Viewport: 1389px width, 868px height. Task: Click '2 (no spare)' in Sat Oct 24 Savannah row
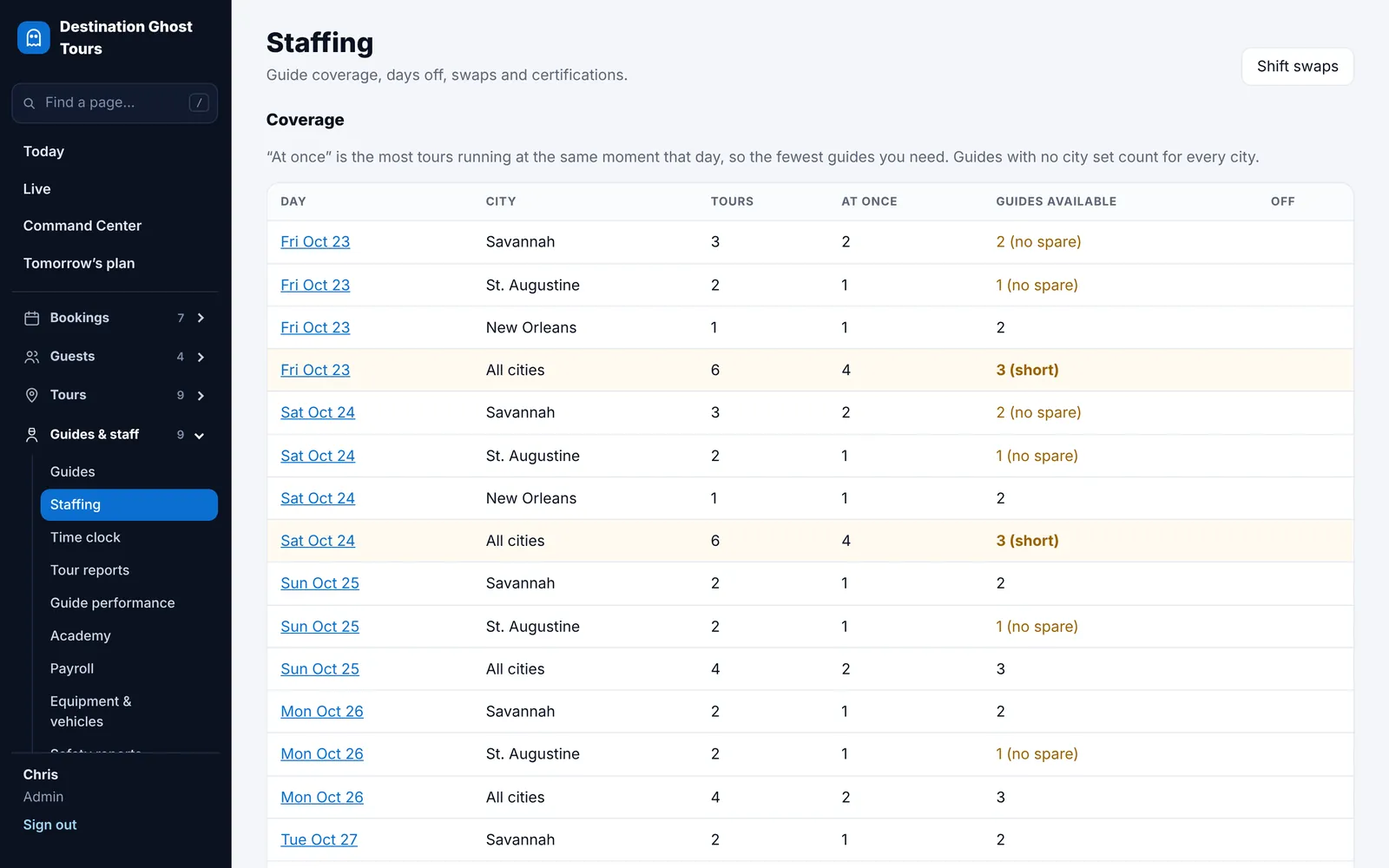tap(1038, 413)
